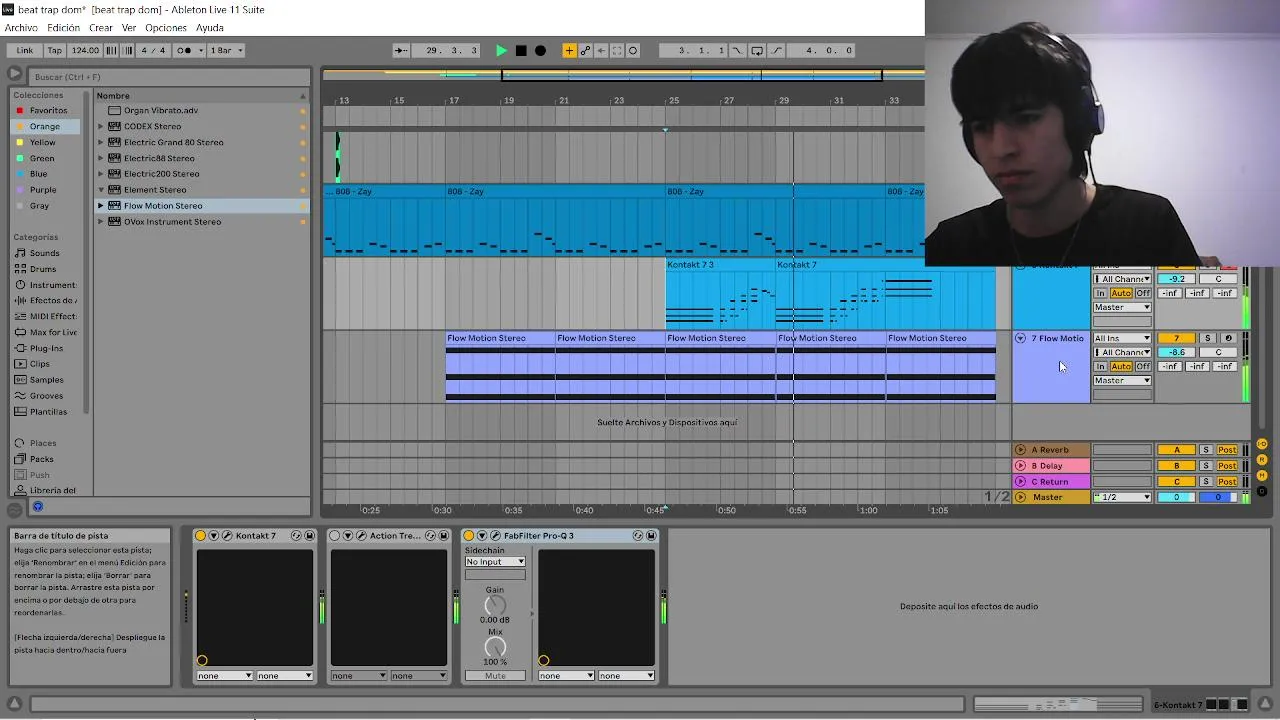This screenshot has height=720, width=1280.
Task: Click the Buscar search field
Action: click(170, 77)
